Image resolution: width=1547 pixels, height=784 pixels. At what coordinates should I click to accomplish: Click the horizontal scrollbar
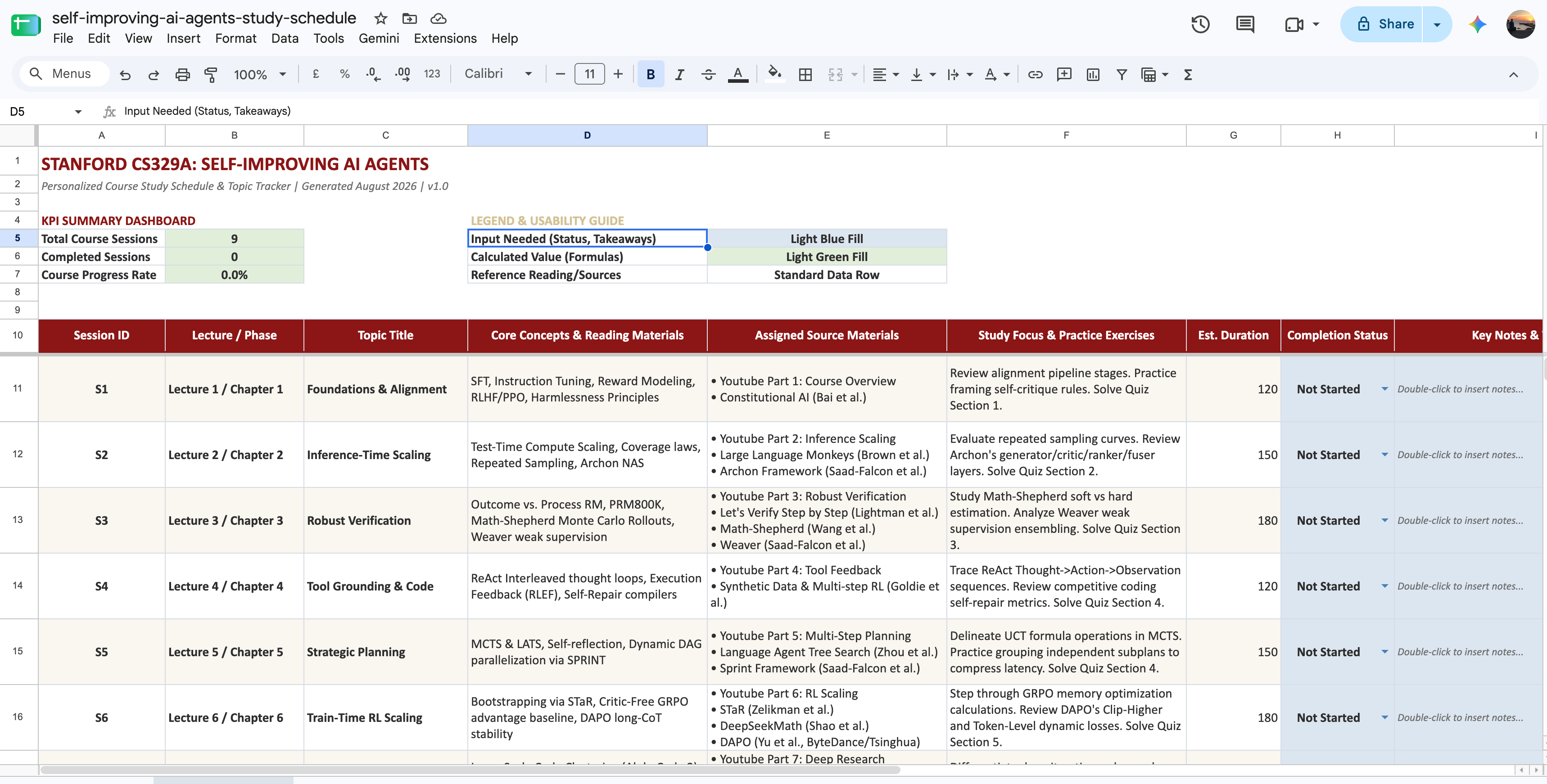click(x=470, y=770)
